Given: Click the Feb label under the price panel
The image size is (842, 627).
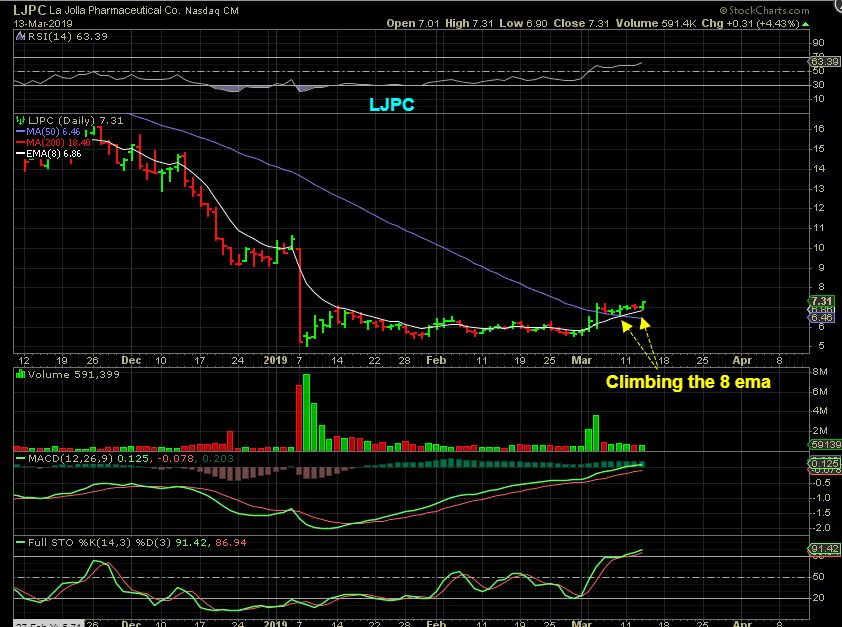Looking at the screenshot, I should click(436, 360).
